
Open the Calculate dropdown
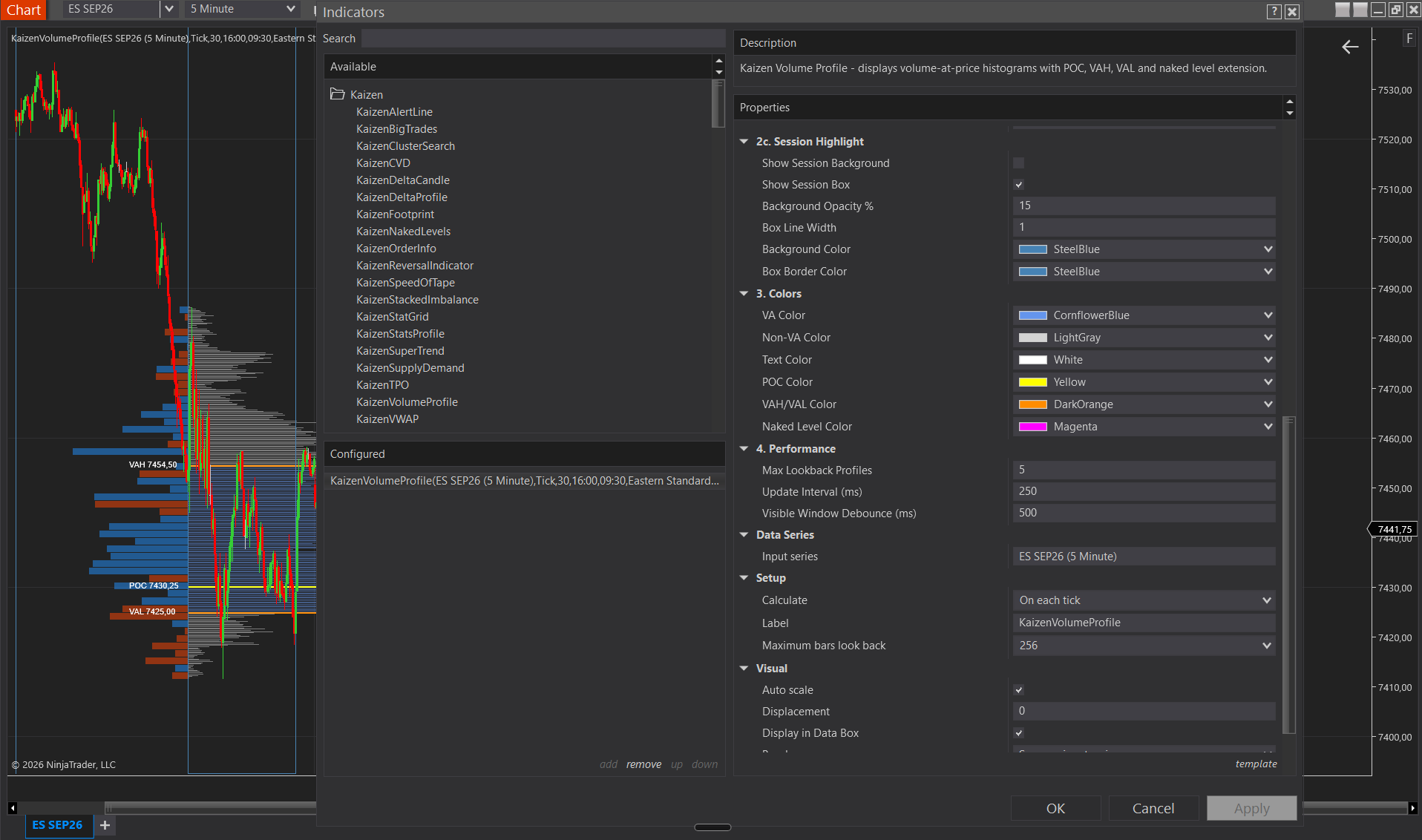pos(1144,600)
